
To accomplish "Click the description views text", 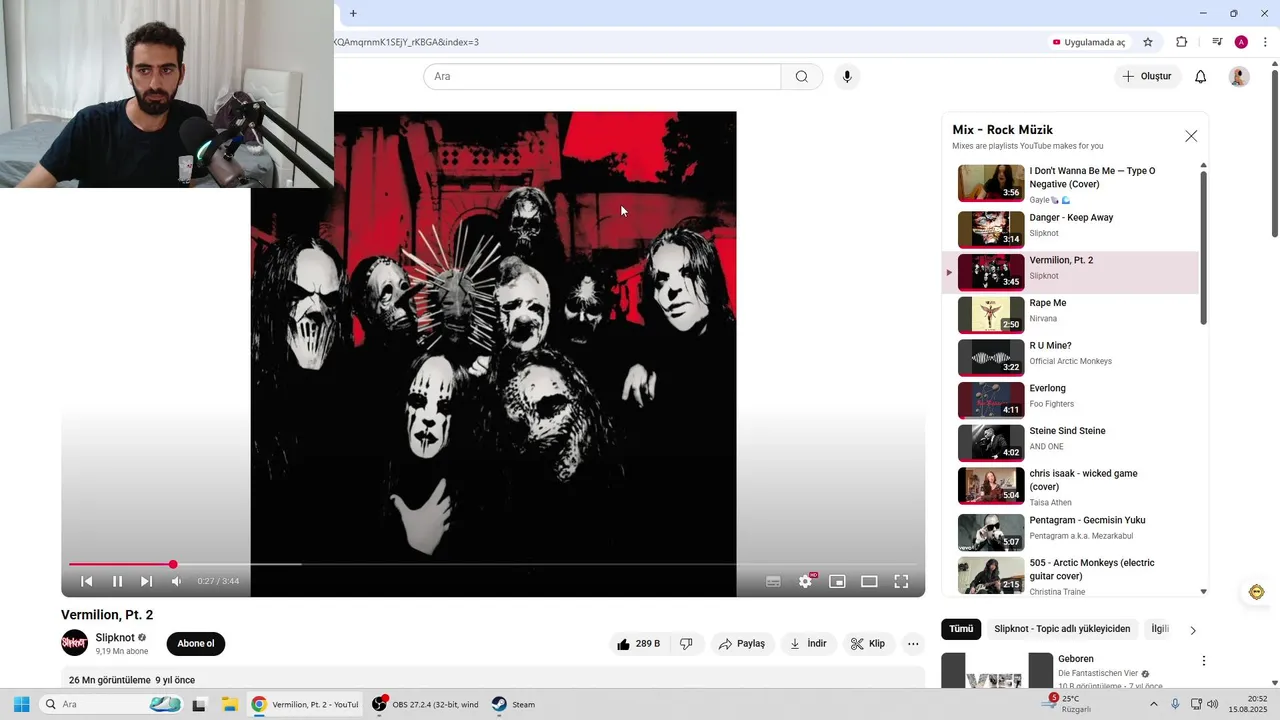I will 110,680.
